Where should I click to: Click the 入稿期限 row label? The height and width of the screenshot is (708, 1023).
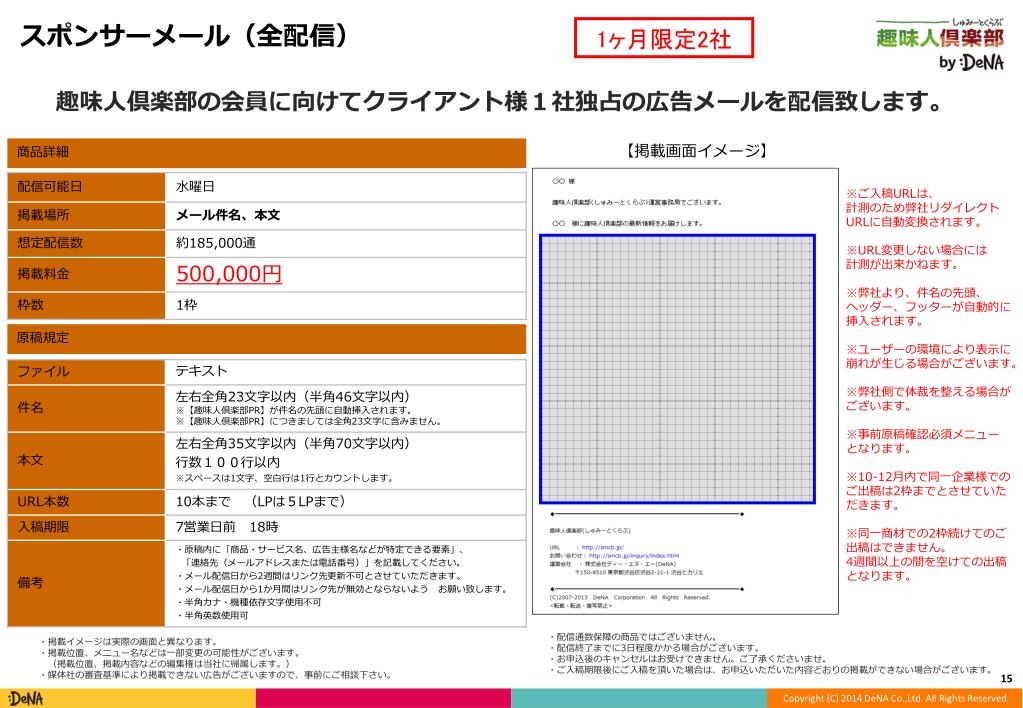click(86, 527)
